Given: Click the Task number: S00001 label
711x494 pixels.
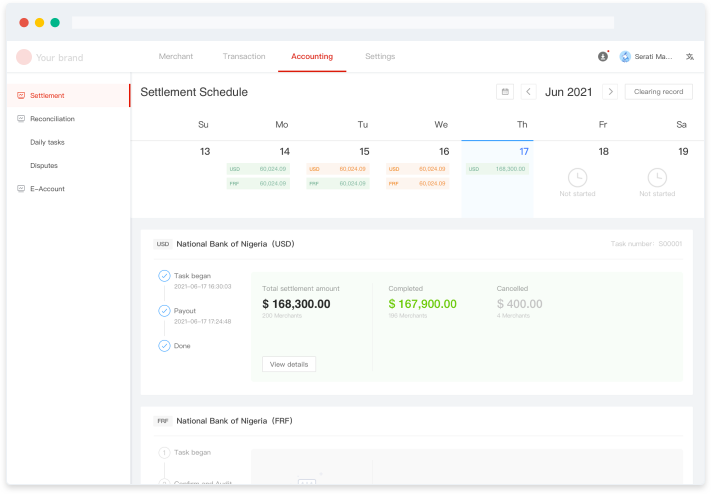Looking at the screenshot, I should (646, 244).
